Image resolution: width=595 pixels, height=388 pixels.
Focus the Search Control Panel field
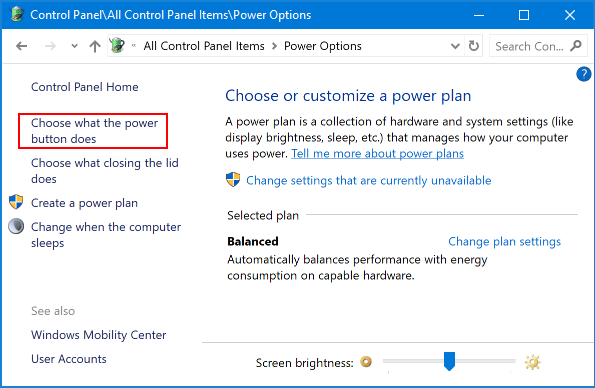tap(529, 46)
